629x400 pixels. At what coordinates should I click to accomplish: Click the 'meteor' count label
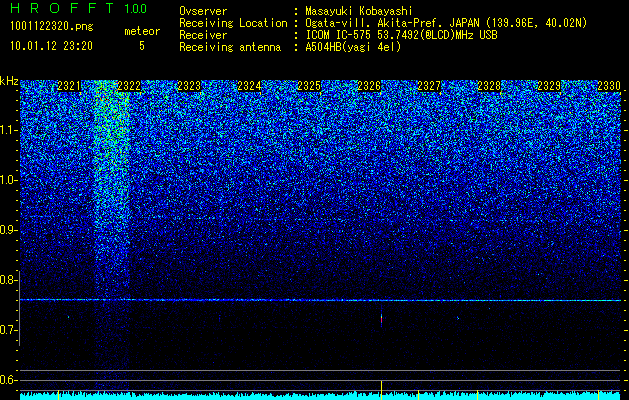click(x=142, y=31)
